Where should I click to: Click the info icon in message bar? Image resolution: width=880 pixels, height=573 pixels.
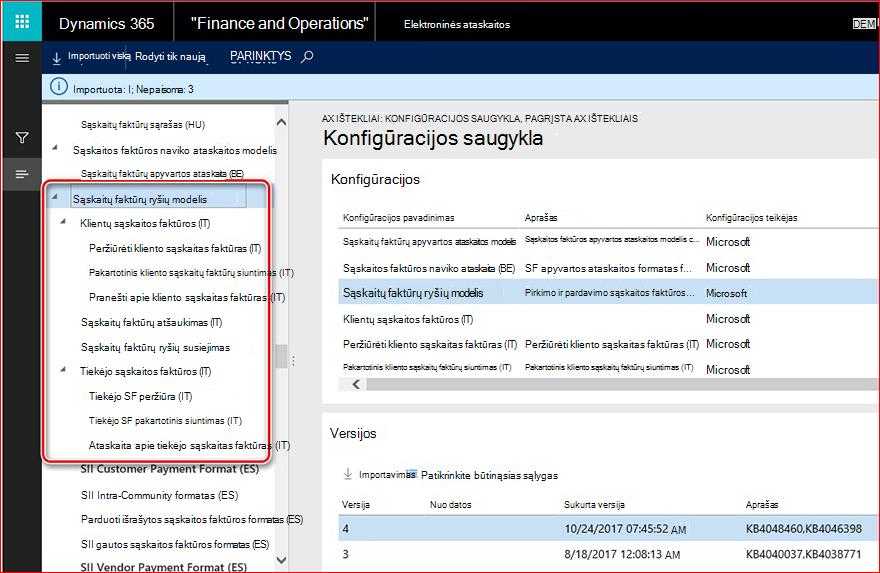pyautogui.click(x=58, y=87)
